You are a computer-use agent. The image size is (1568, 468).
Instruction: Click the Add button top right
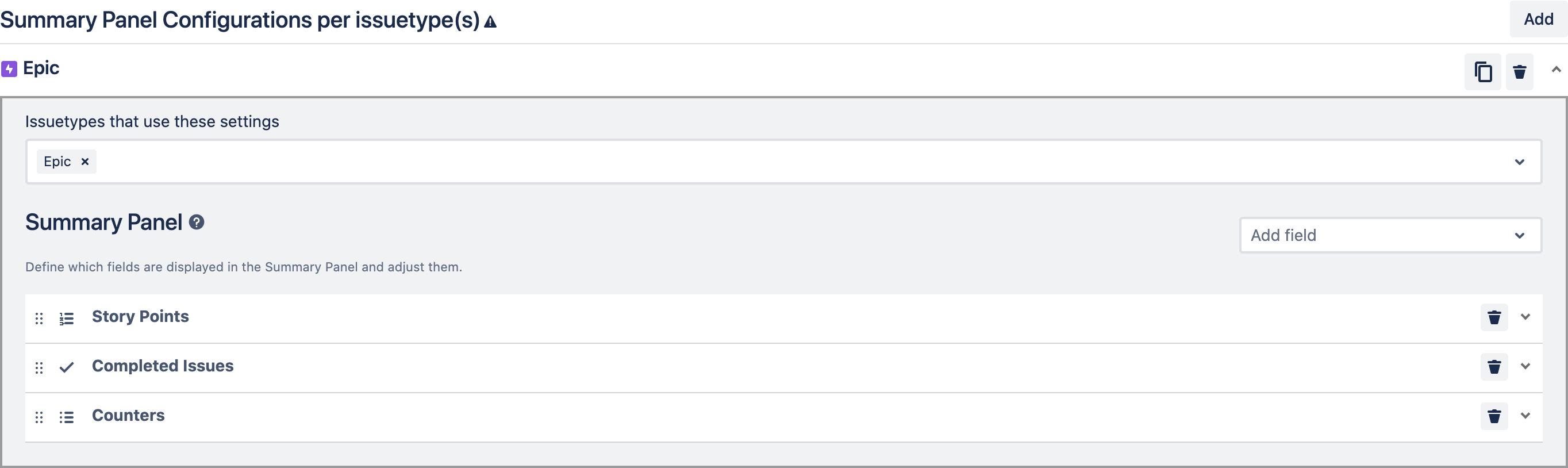click(x=1538, y=19)
